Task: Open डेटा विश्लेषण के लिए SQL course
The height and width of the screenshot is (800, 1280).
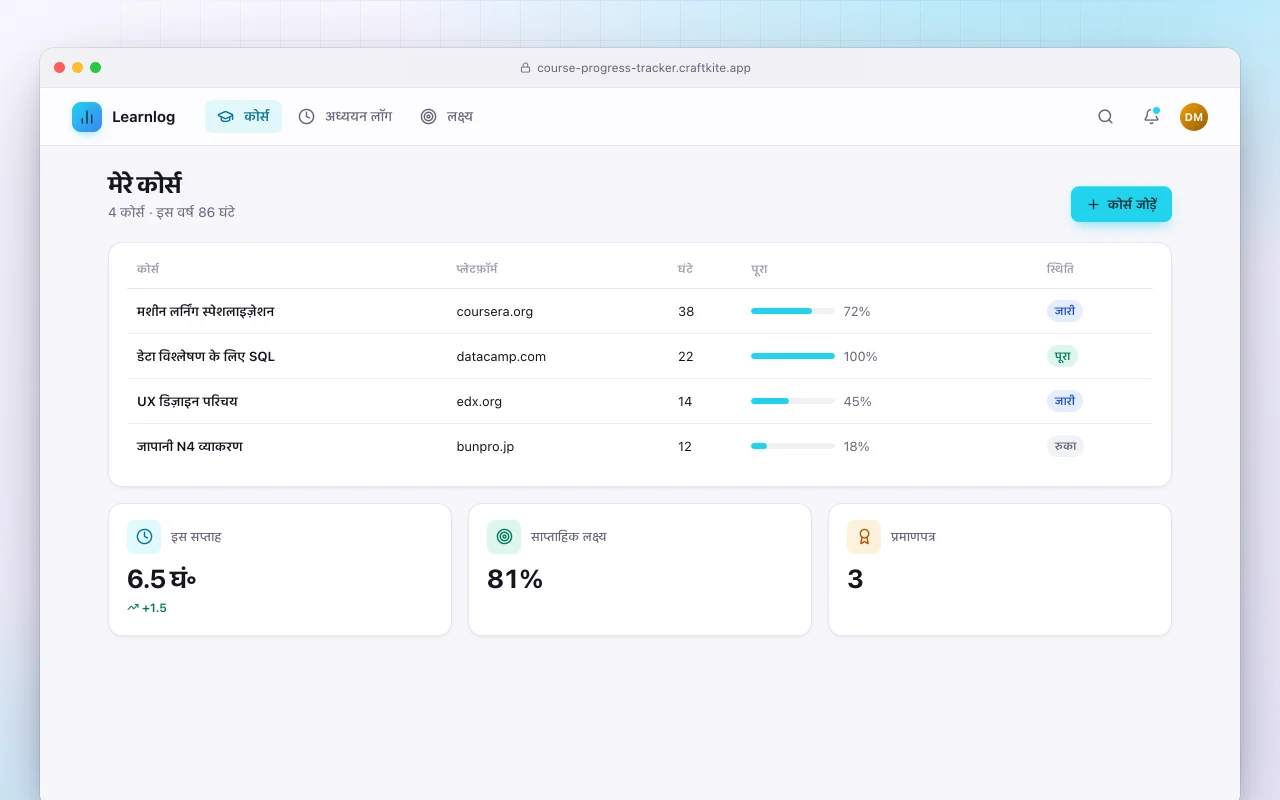Action: (x=206, y=356)
